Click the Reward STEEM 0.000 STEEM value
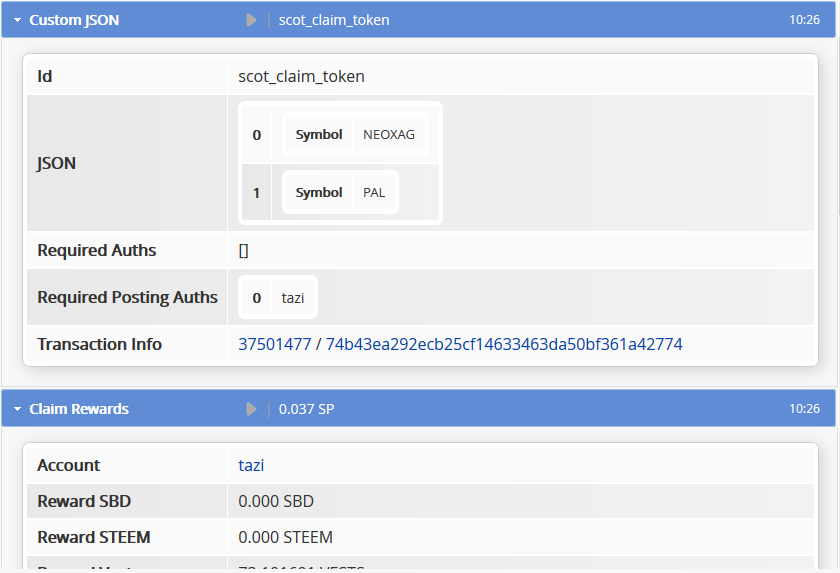Image resolution: width=840 pixels, height=573 pixels. (285, 537)
